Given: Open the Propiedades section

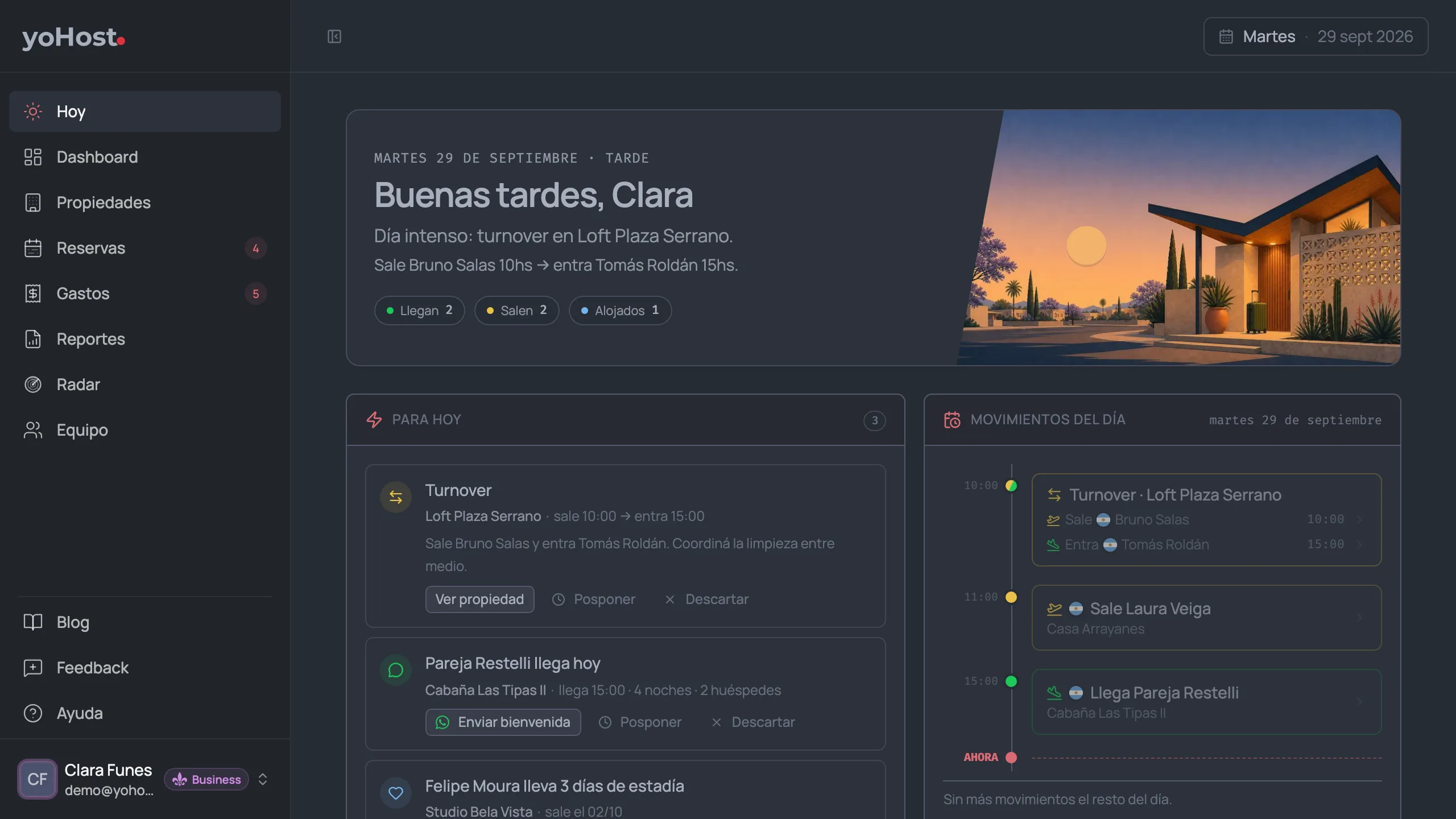Looking at the screenshot, I should (x=145, y=202).
